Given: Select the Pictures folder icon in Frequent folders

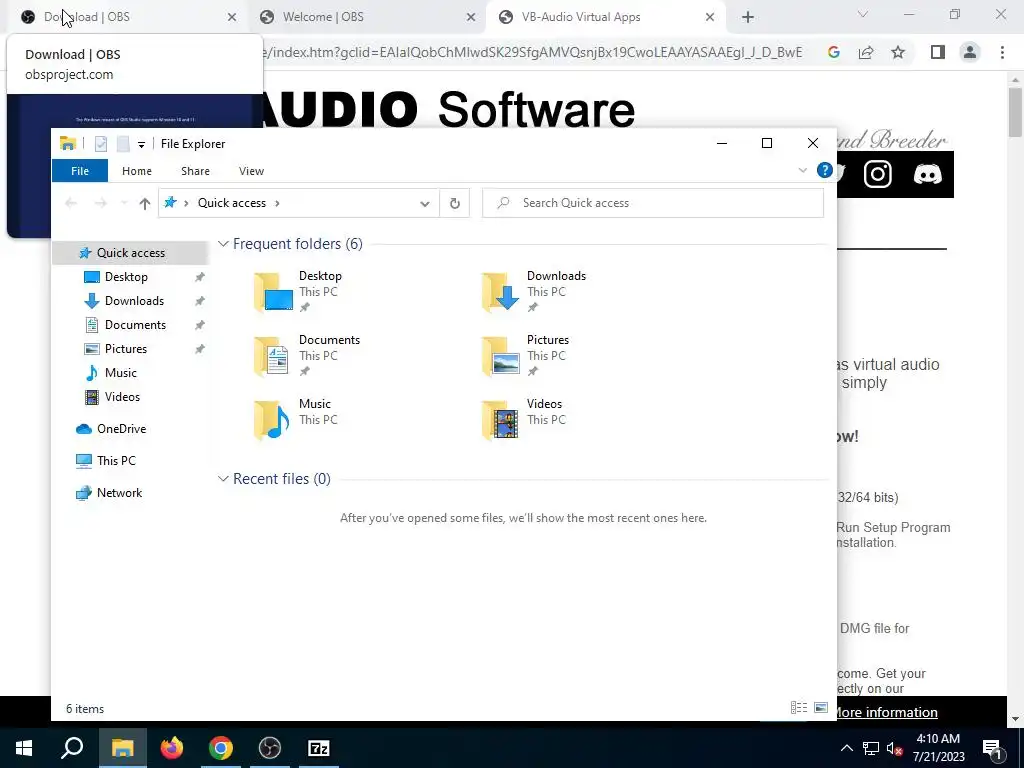Looking at the screenshot, I should pyautogui.click(x=500, y=356).
